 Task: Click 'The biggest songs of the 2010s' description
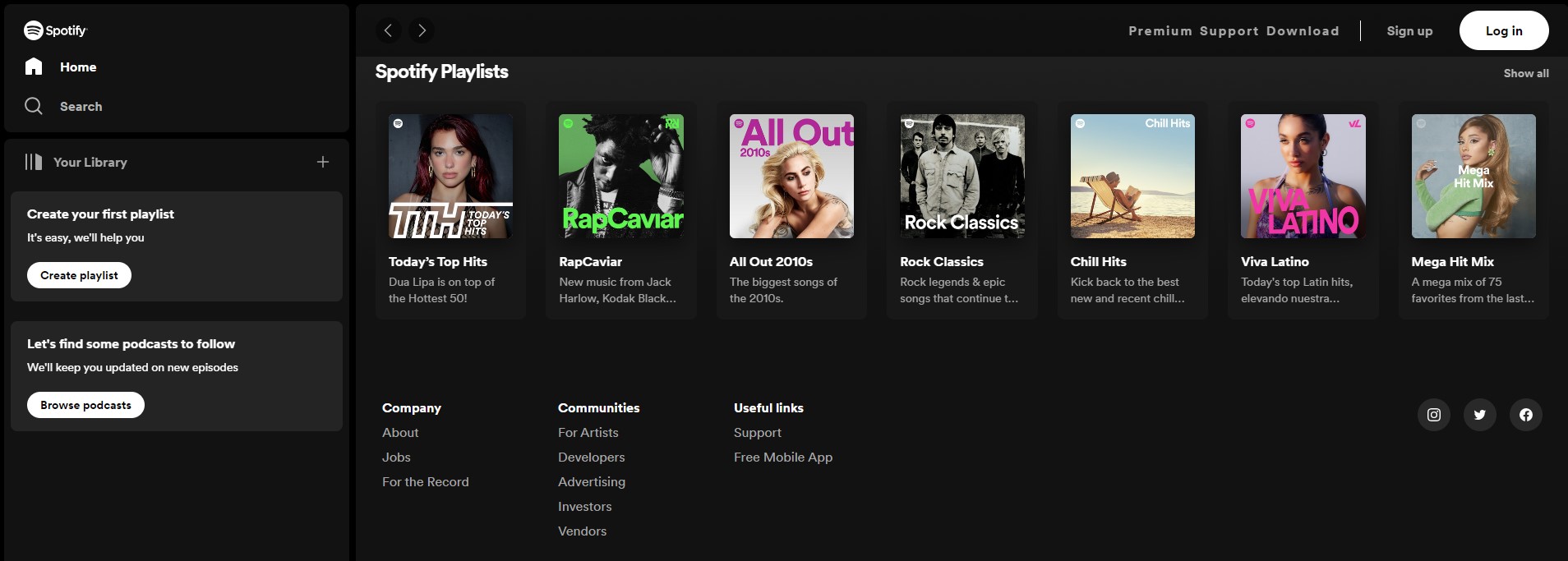click(x=783, y=290)
